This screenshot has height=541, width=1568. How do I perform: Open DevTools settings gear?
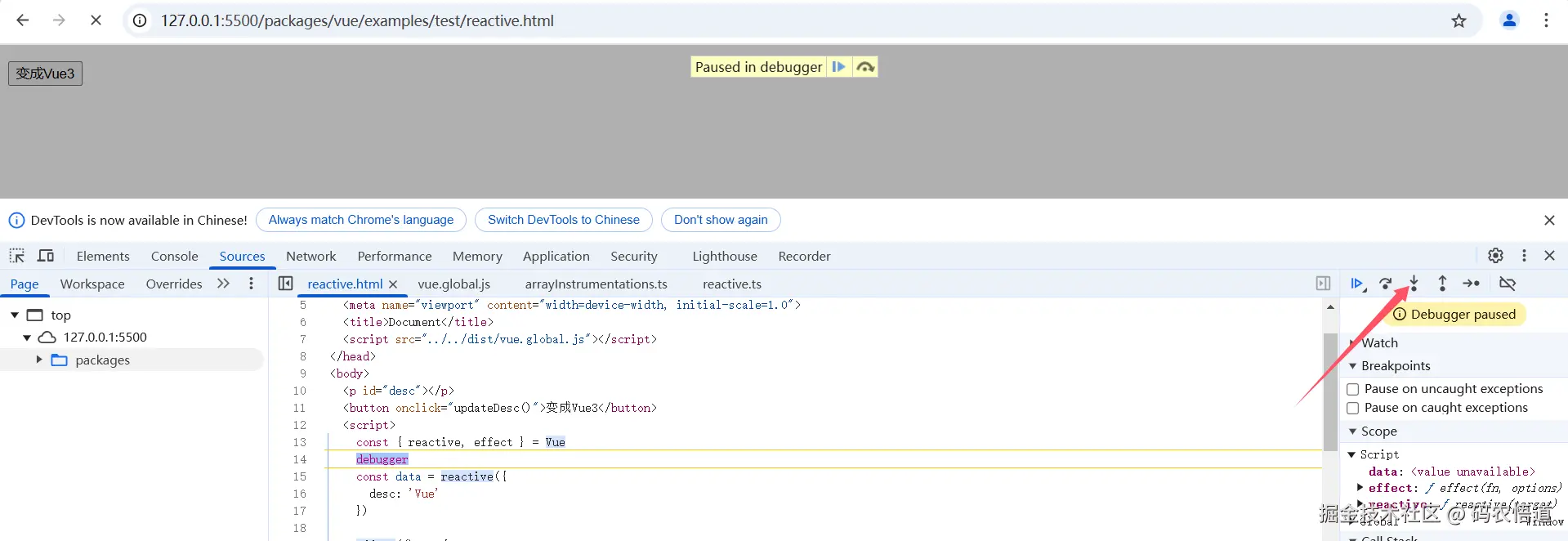click(x=1495, y=256)
